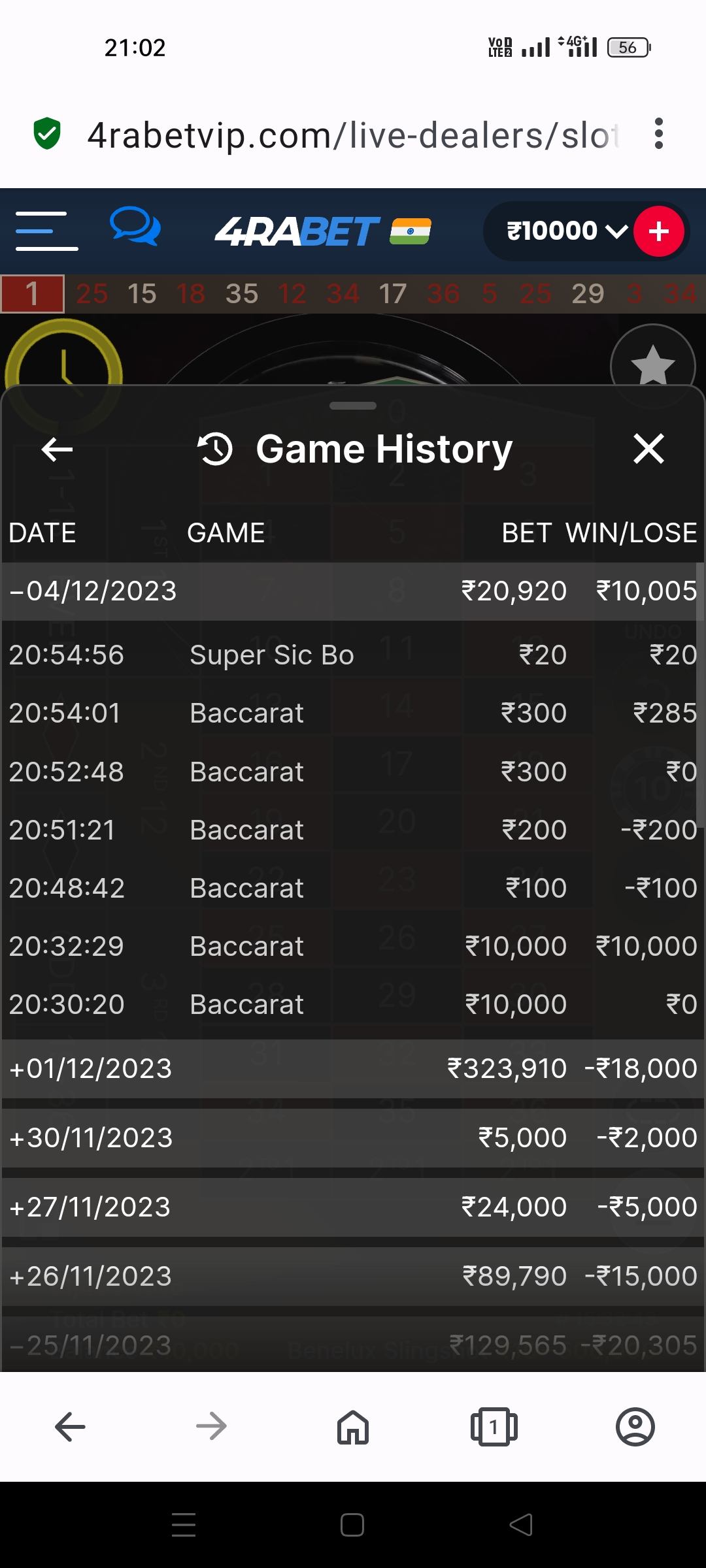Grab the panel drag handle bar
Screen dimensions: 706x1568
click(353, 406)
